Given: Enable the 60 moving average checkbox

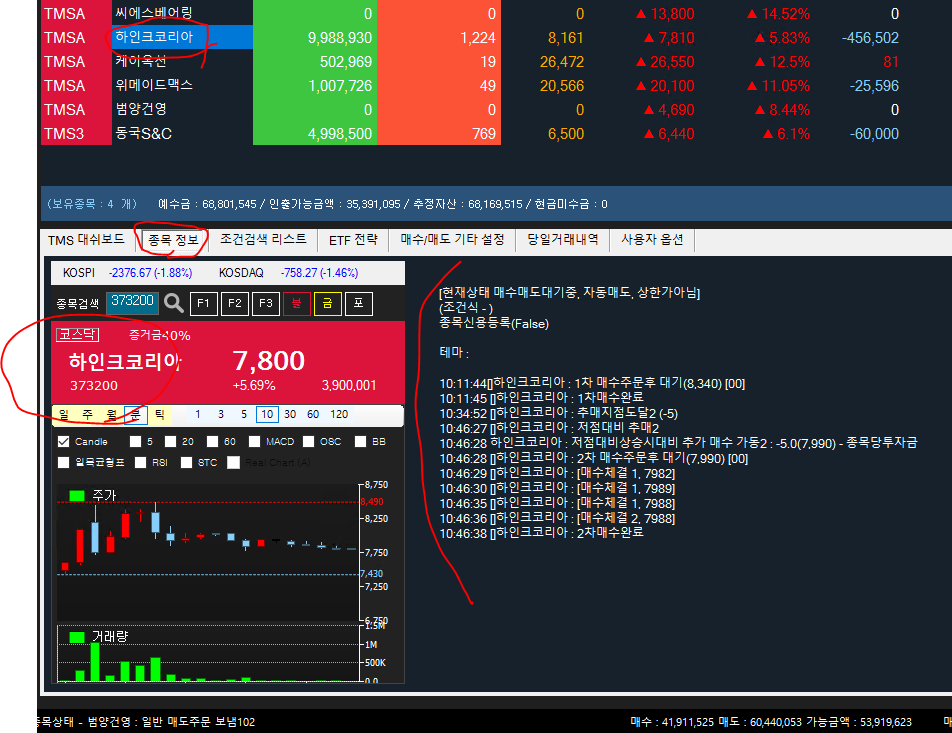Looking at the screenshot, I should click(x=212, y=442).
